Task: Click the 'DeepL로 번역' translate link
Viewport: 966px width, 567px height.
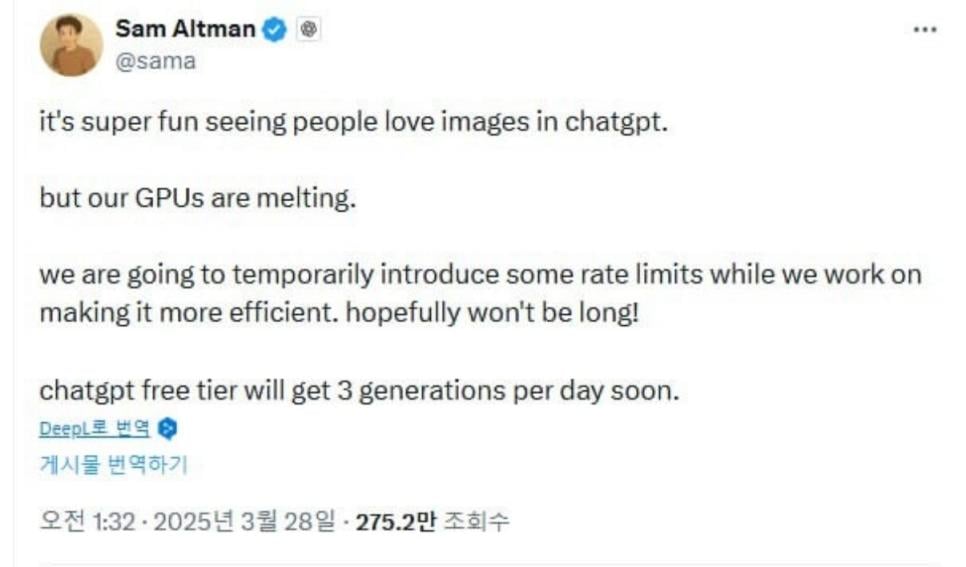Action: (95, 429)
